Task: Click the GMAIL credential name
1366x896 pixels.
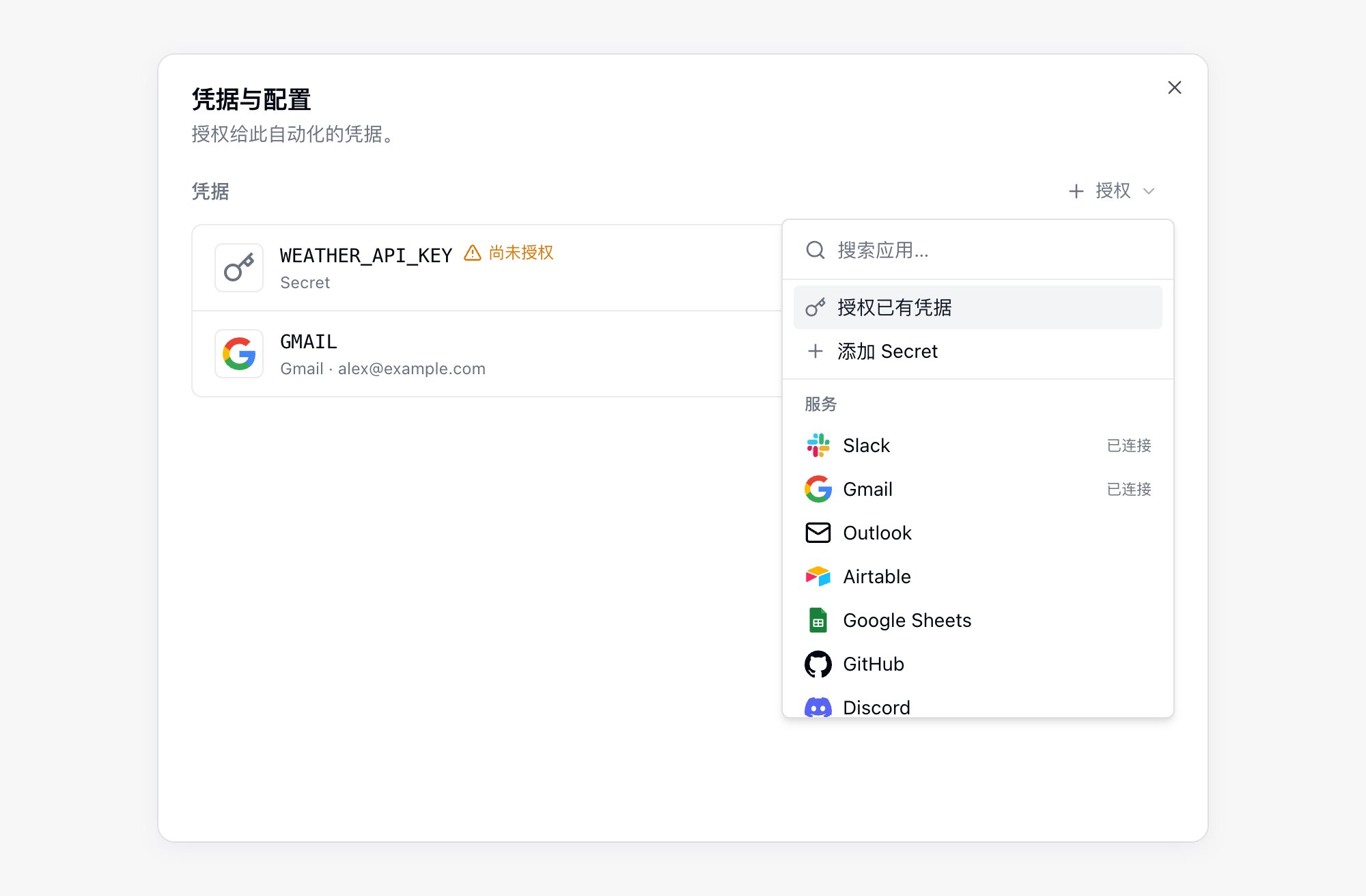Action: tap(309, 341)
